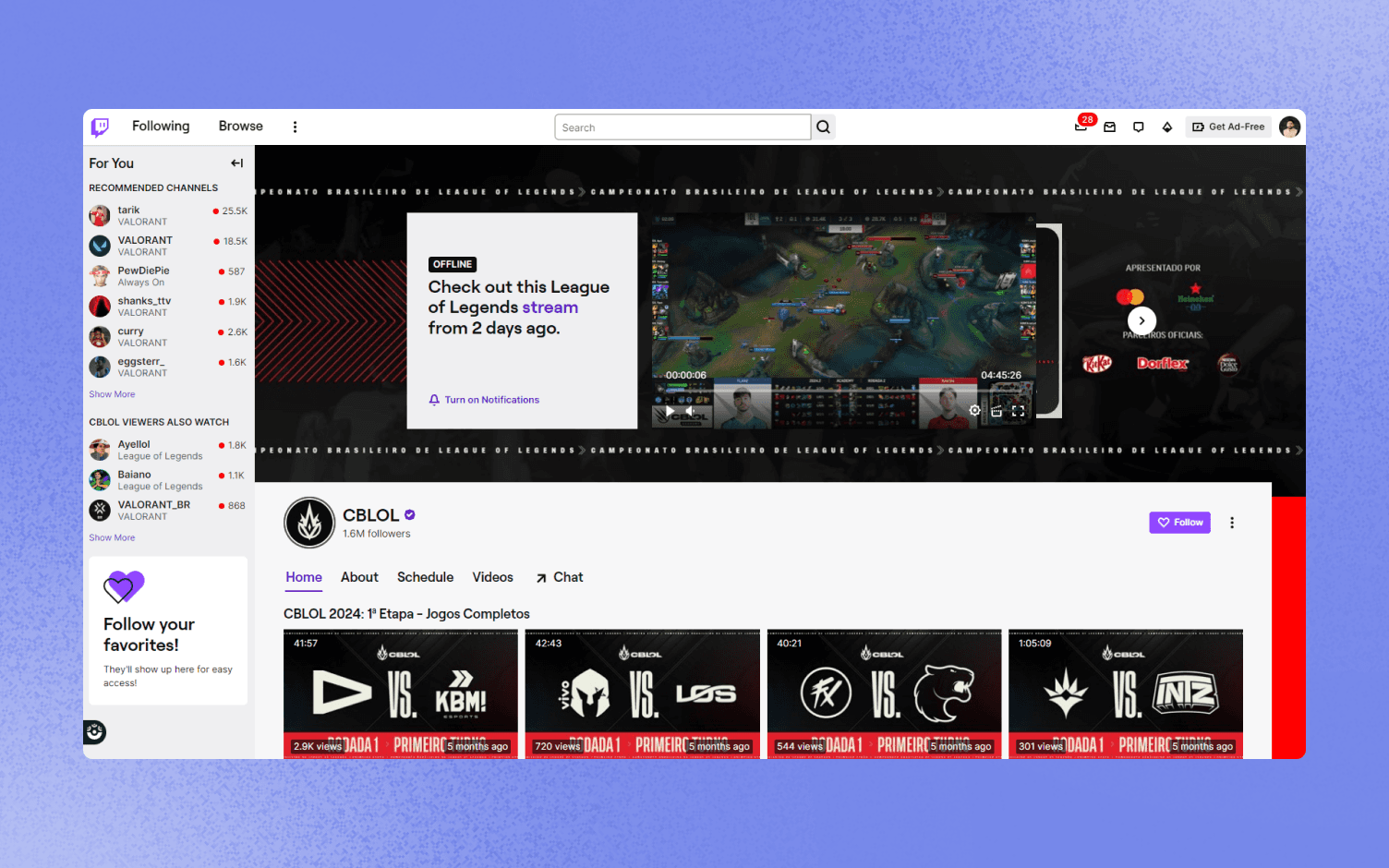Open the 40:21 Furia match video
Image resolution: width=1389 pixels, height=868 pixels.
click(884, 693)
